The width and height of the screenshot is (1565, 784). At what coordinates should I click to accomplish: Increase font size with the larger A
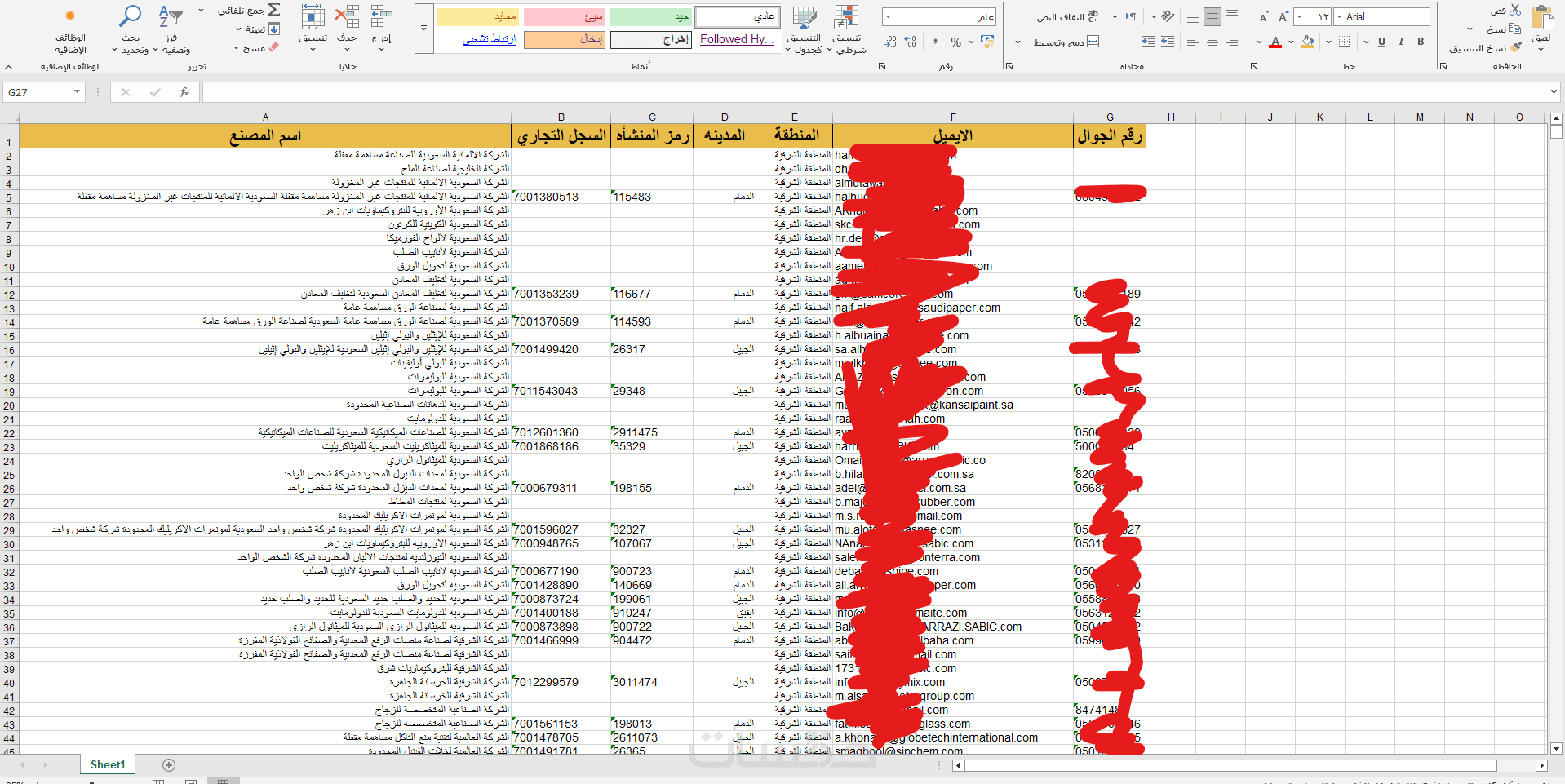click(1283, 16)
